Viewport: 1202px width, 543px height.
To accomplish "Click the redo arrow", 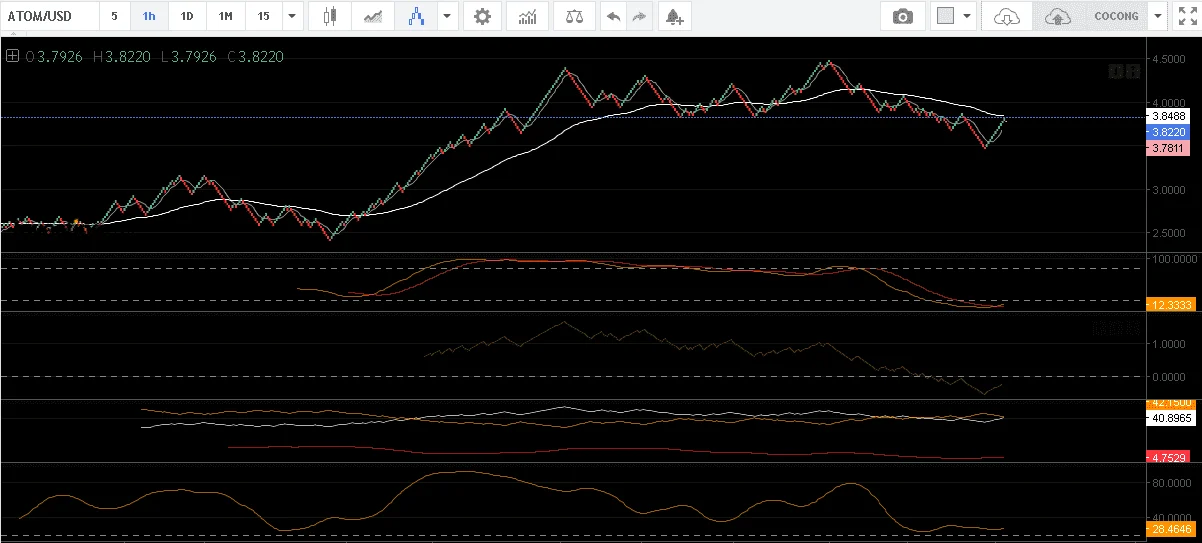I will pos(640,16).
